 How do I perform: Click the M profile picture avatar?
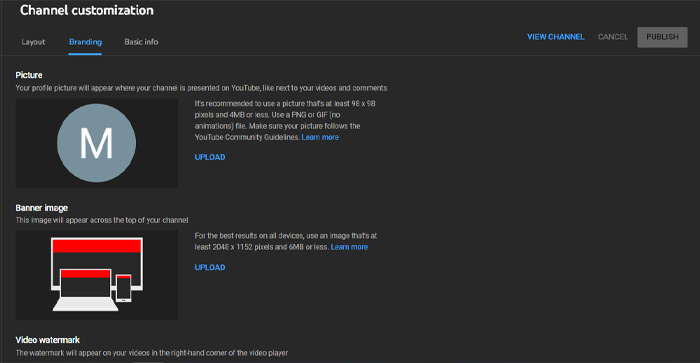click(x=96, y=143)
